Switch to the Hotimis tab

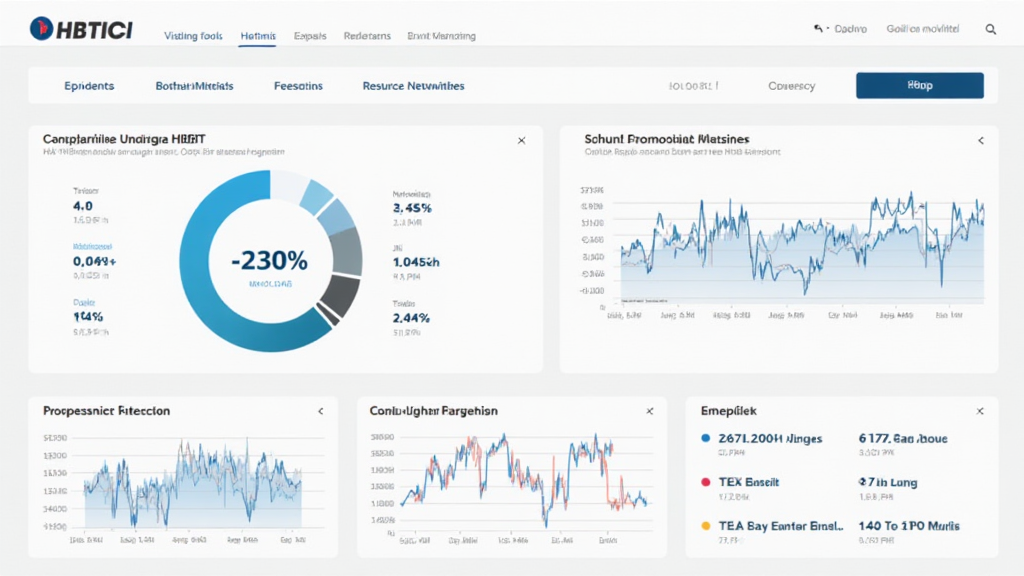click(259, 36)
